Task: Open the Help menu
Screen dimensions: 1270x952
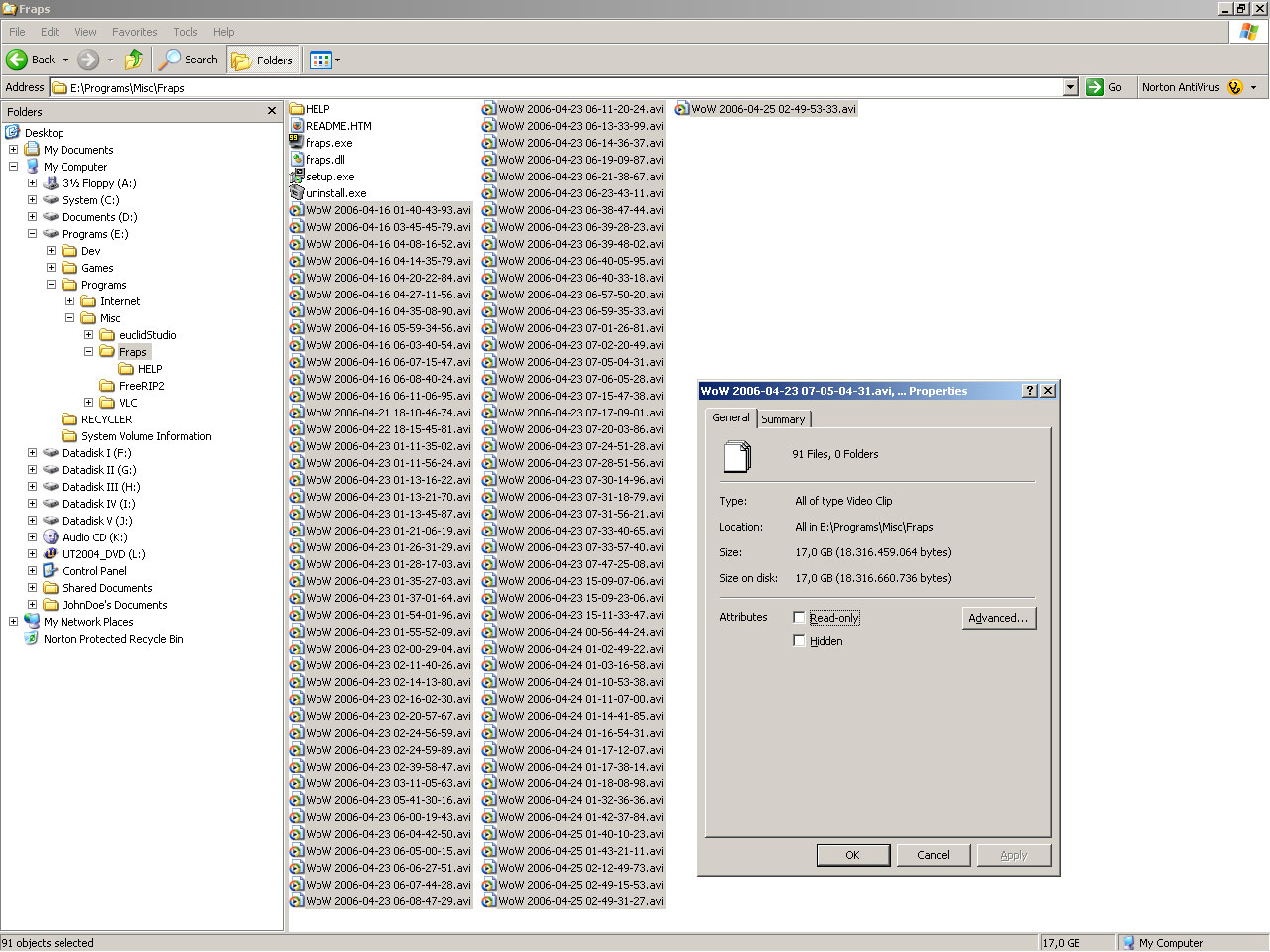Action: (224, 32)
